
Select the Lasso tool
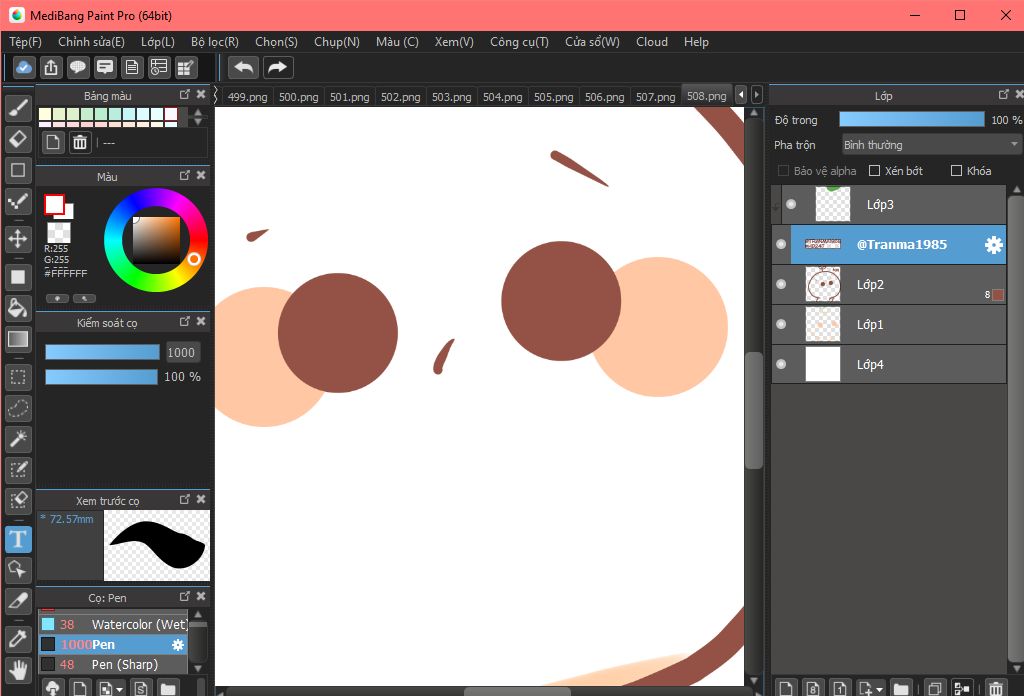[x=18, y=408]
